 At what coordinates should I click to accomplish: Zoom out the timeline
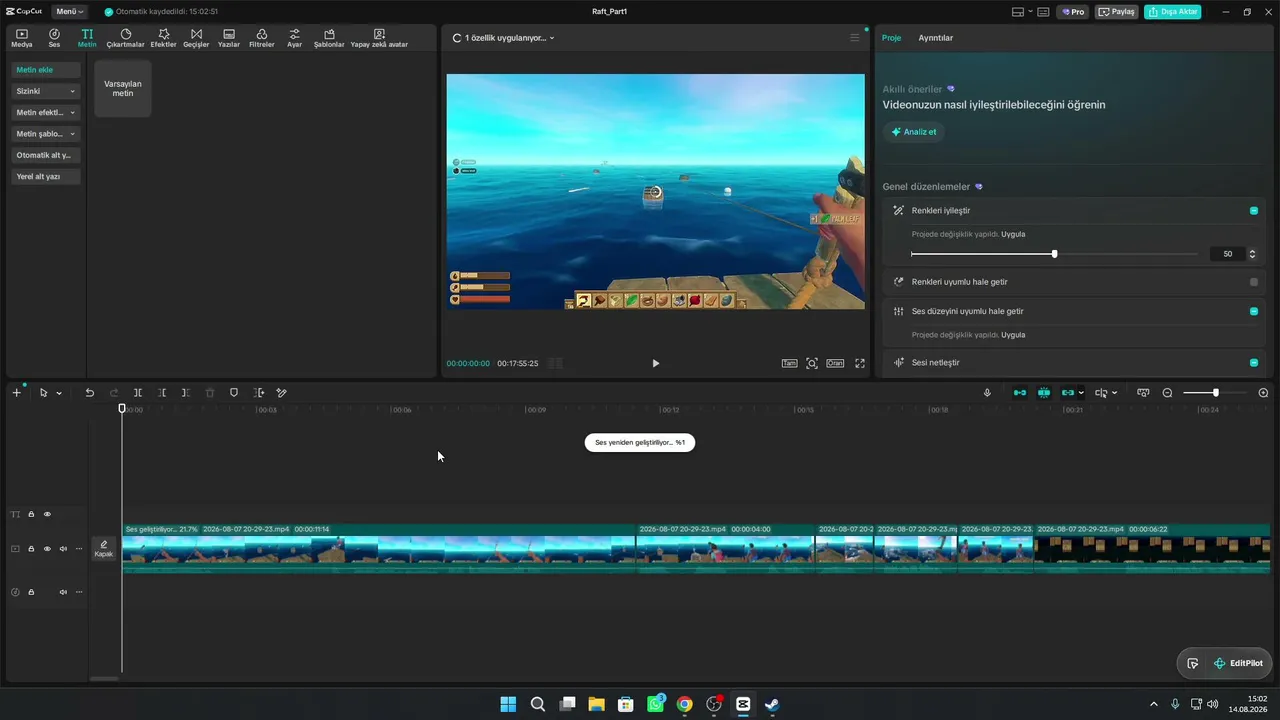coord(1167,393)
